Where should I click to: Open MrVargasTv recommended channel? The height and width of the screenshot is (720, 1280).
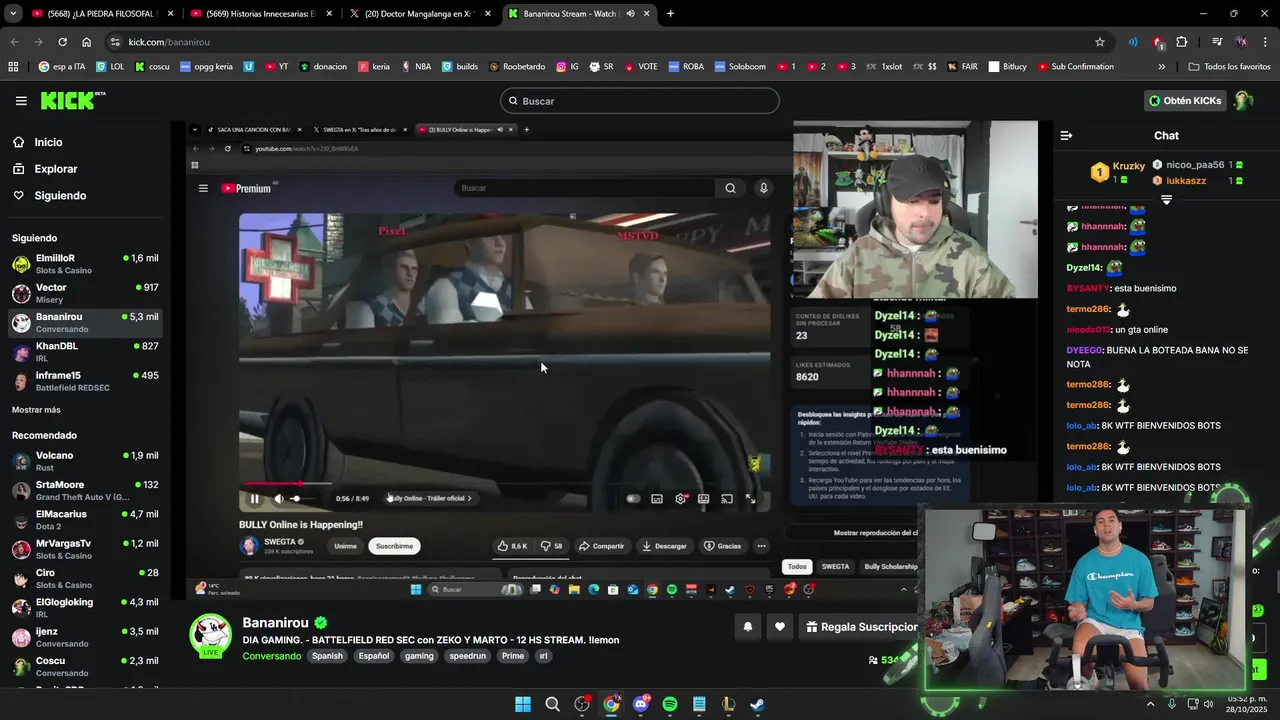point(85,549)
